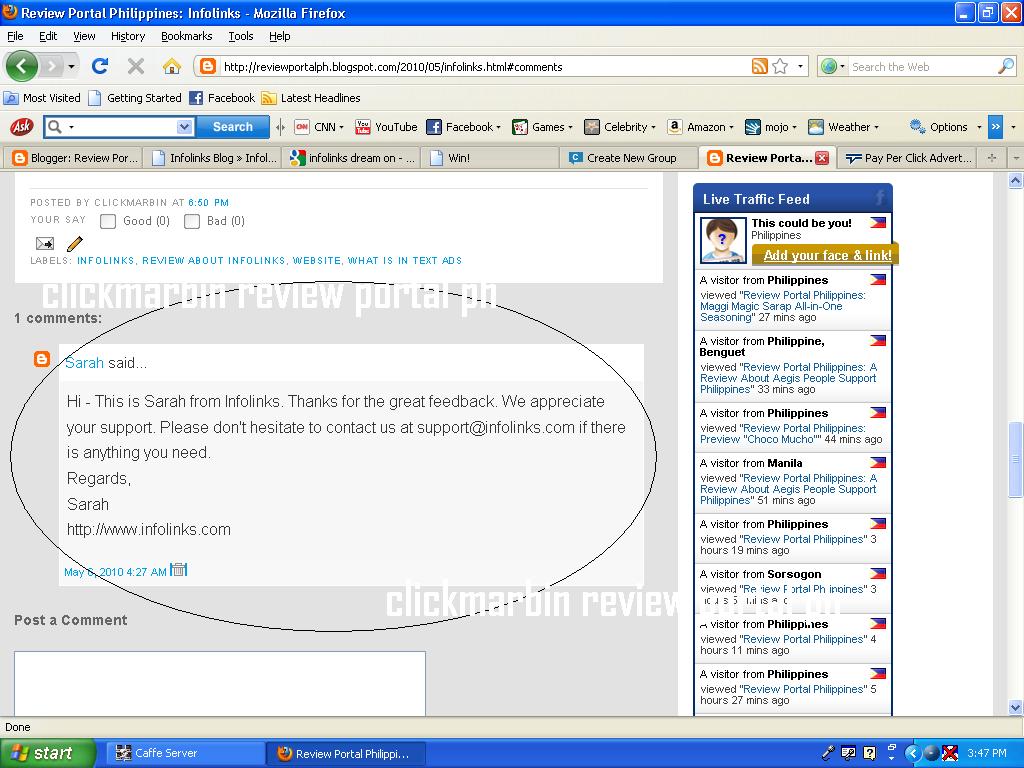The image size is (1024, 768).
Task: Click the Facebook bookmark in bookmarks toolbar
Action: pyautogui.click(x=222, y=98)
